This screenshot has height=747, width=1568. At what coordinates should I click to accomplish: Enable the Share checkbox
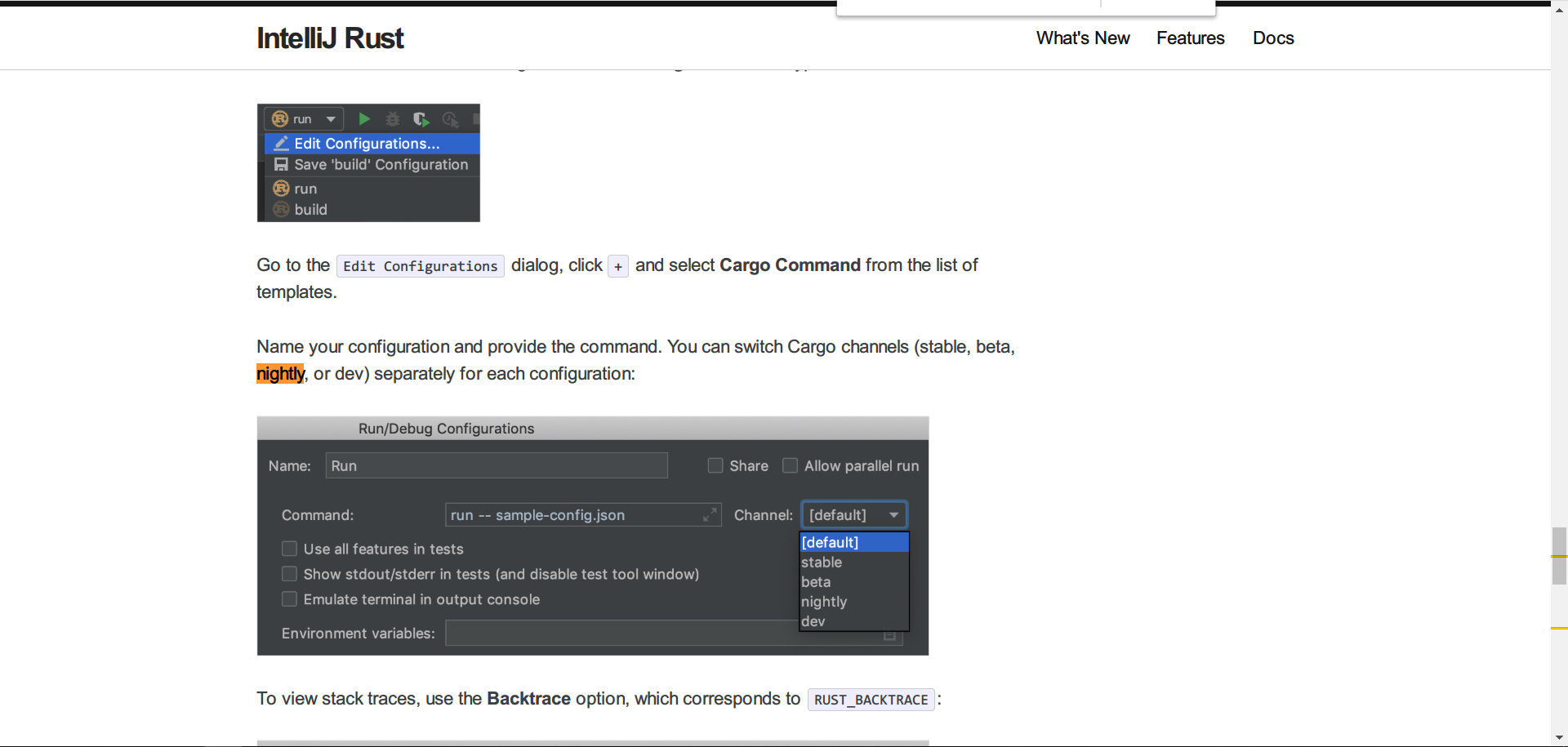tap(715, 465)
